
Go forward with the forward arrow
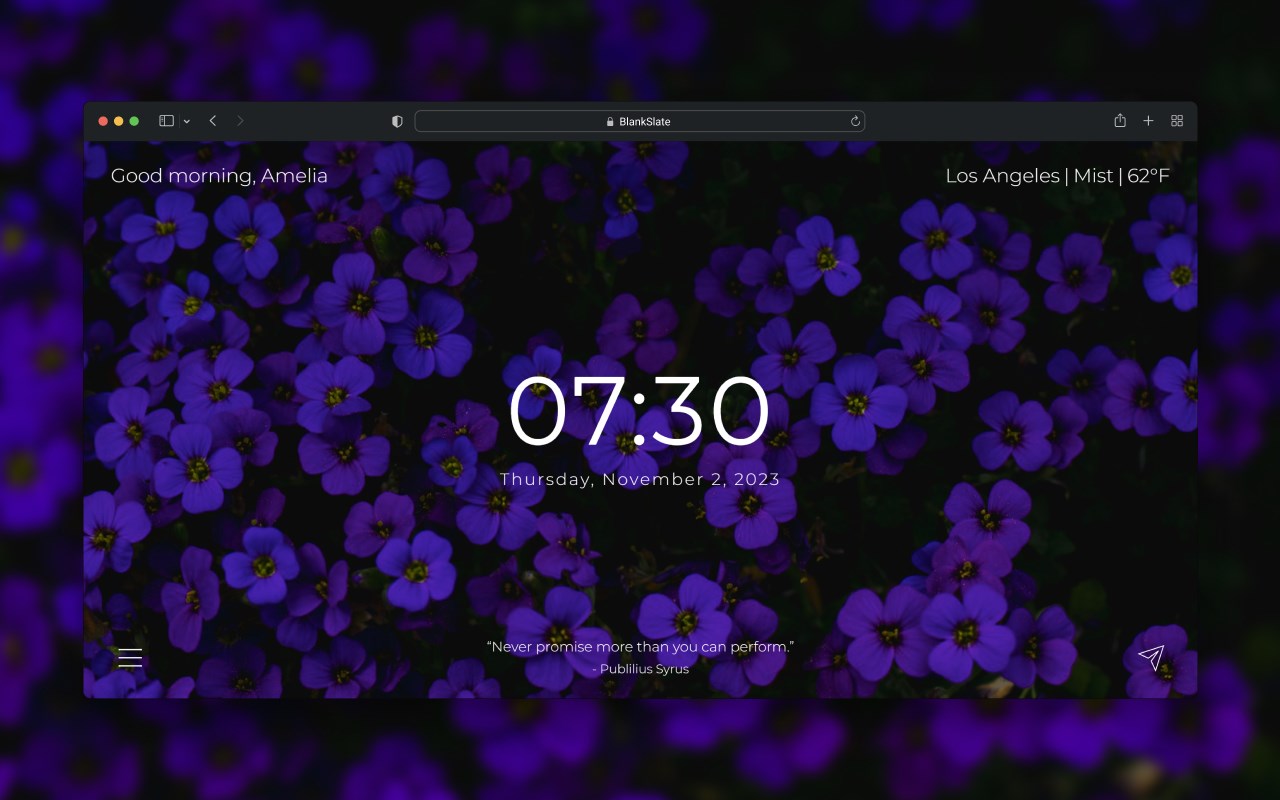click(240, 121)
